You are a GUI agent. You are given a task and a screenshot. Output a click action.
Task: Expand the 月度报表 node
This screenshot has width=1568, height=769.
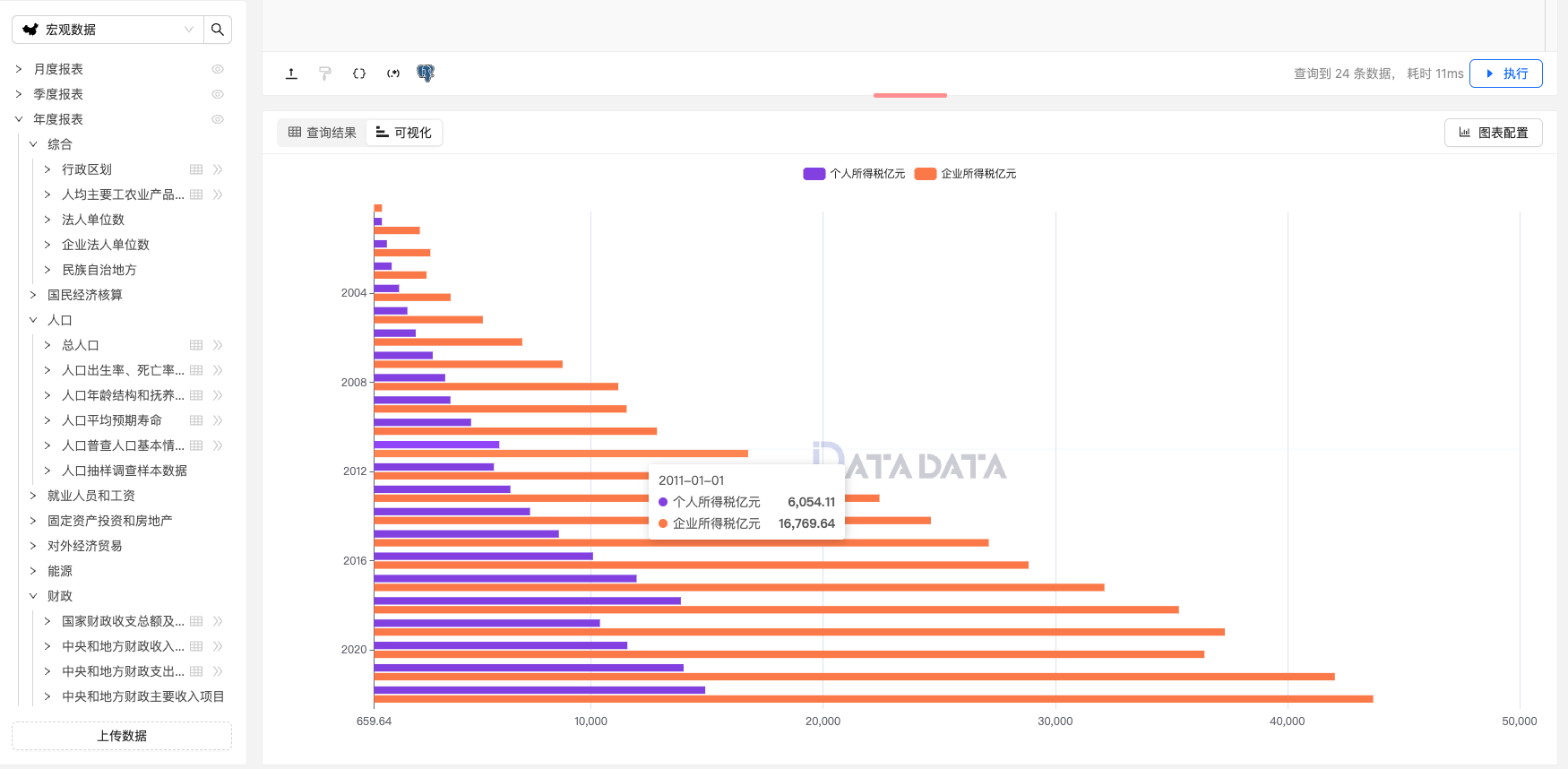coord(19,69)
